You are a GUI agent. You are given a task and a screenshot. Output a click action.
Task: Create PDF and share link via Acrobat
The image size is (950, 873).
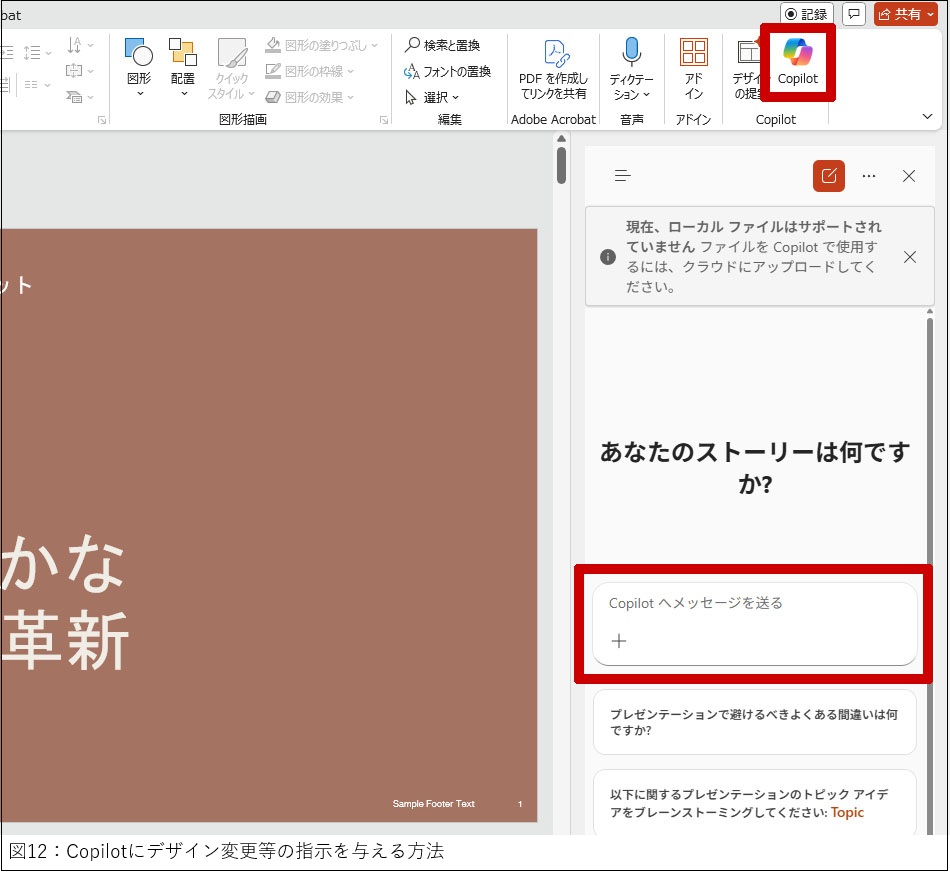553,69
